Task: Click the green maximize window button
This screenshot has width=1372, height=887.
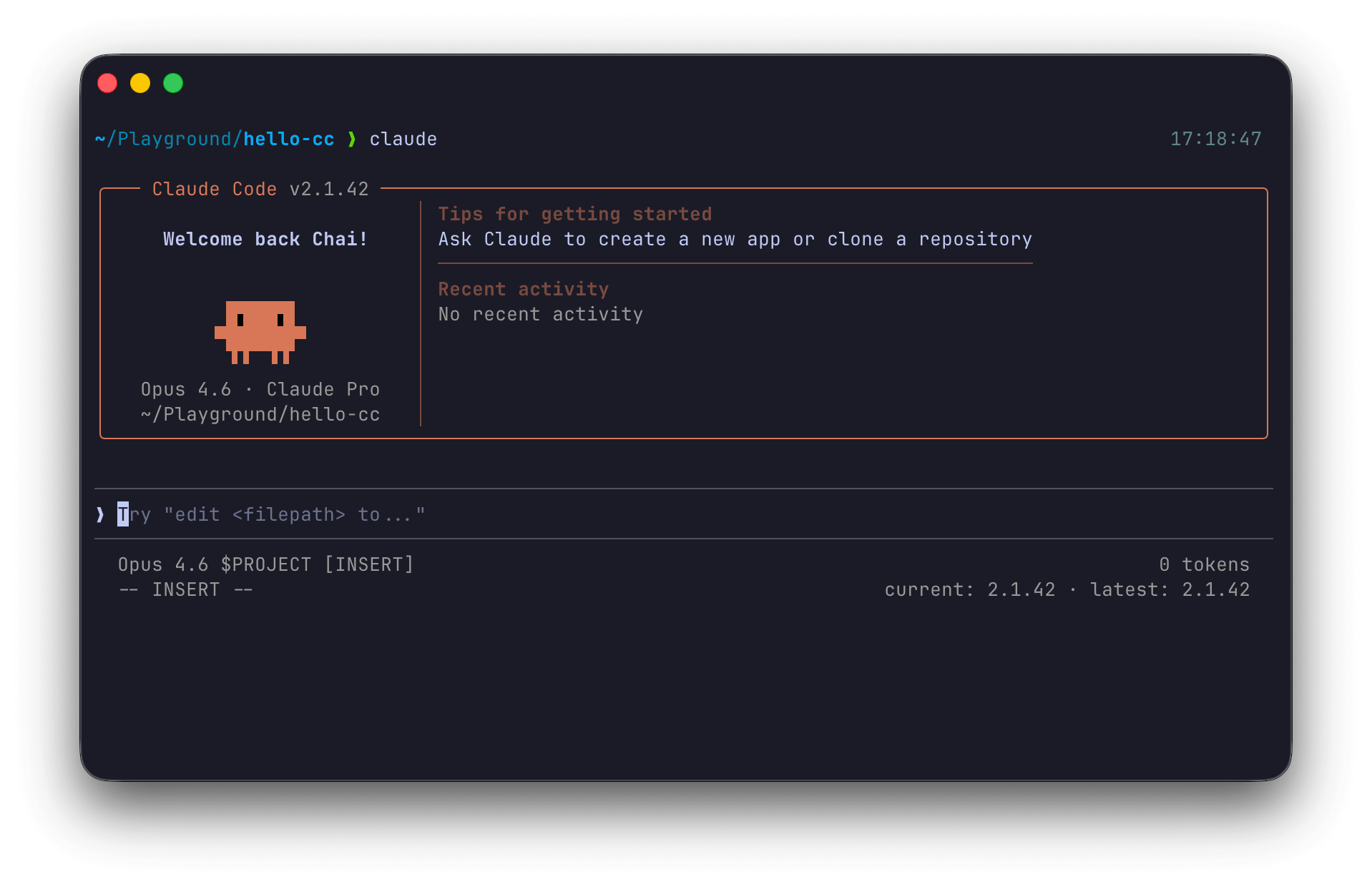Action: point(173,84)
